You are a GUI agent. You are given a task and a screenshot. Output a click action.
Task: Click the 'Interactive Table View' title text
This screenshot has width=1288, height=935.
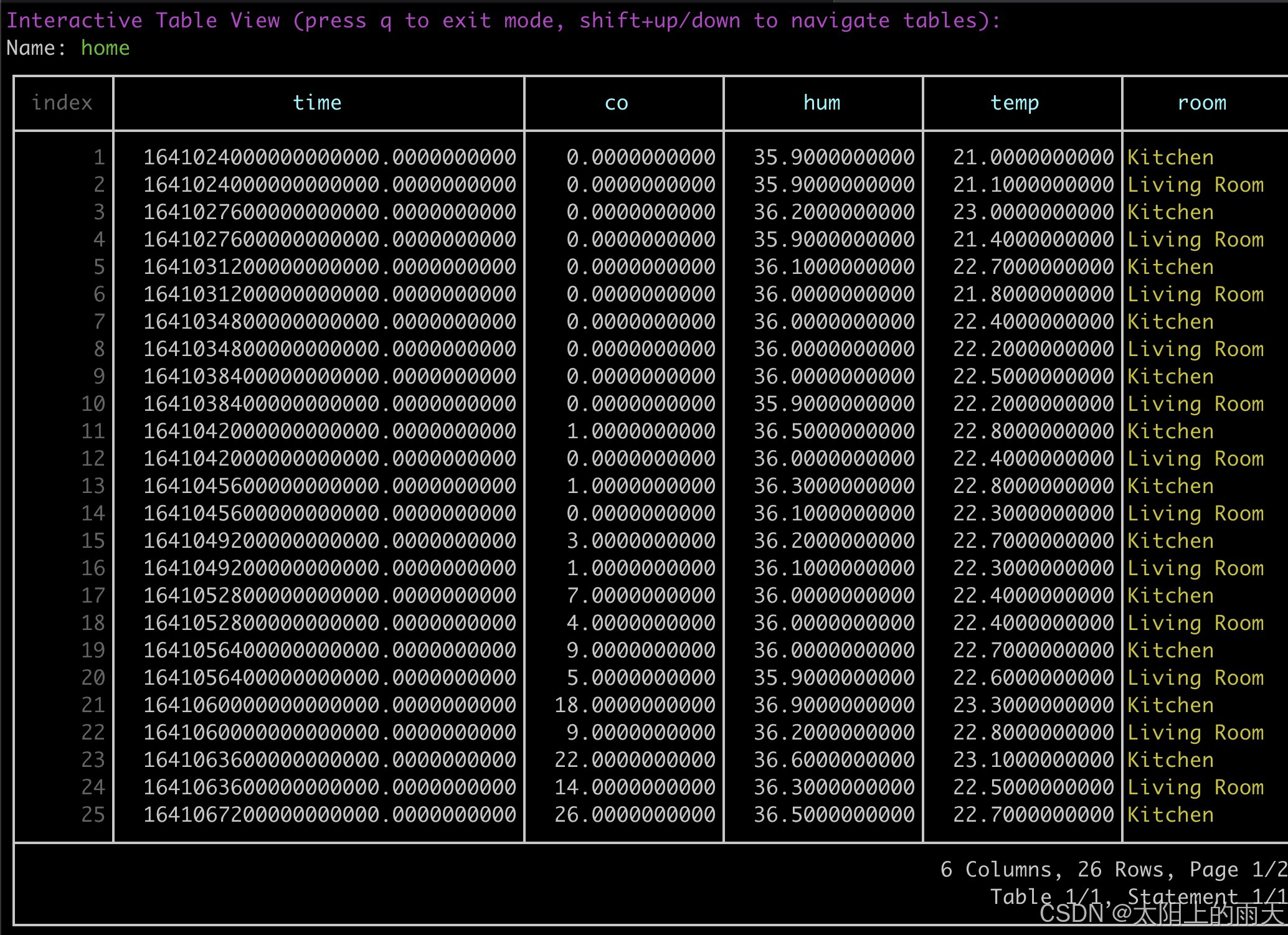point(143,21)
